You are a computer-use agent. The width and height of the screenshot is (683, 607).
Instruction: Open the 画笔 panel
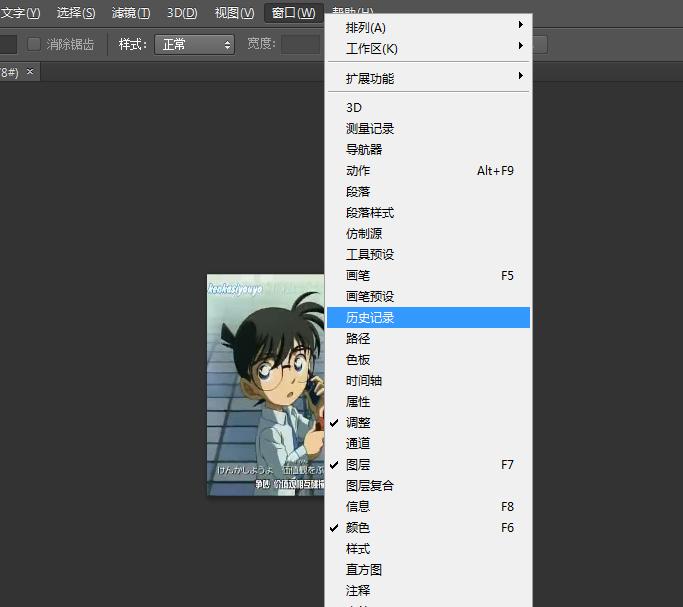click(429, 275)
